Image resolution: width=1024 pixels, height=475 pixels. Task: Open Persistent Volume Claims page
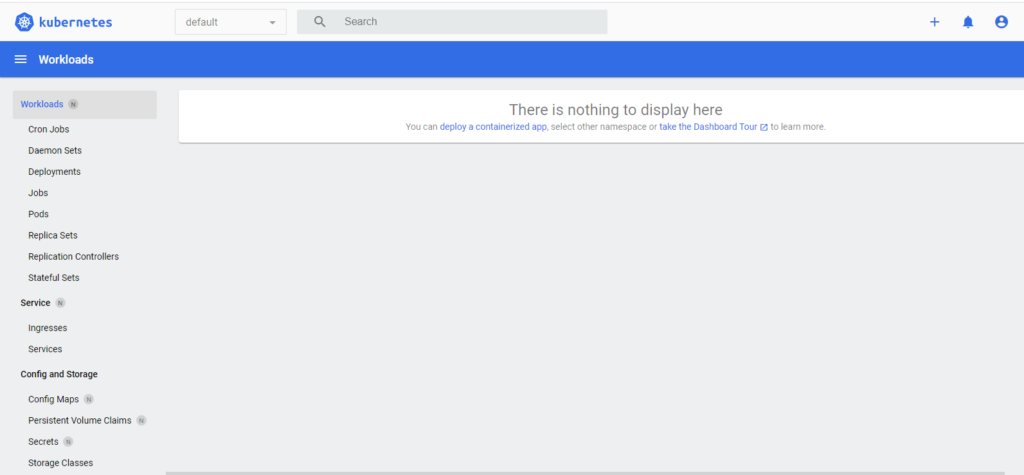[80, 420]
